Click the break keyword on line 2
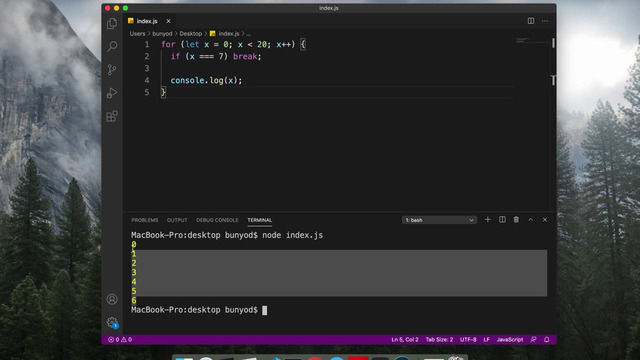The width and height of the screenshot is (640, 360). click(245, 56)
